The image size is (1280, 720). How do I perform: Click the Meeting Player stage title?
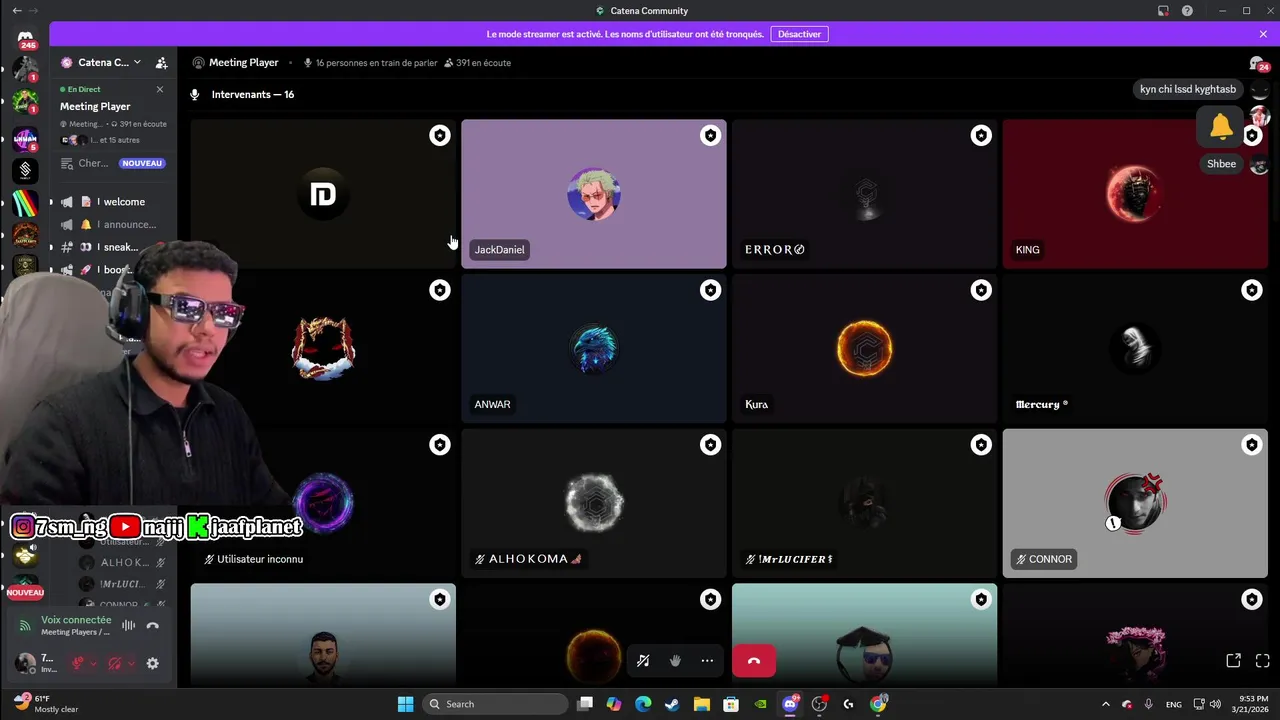(x=243, y=62)
